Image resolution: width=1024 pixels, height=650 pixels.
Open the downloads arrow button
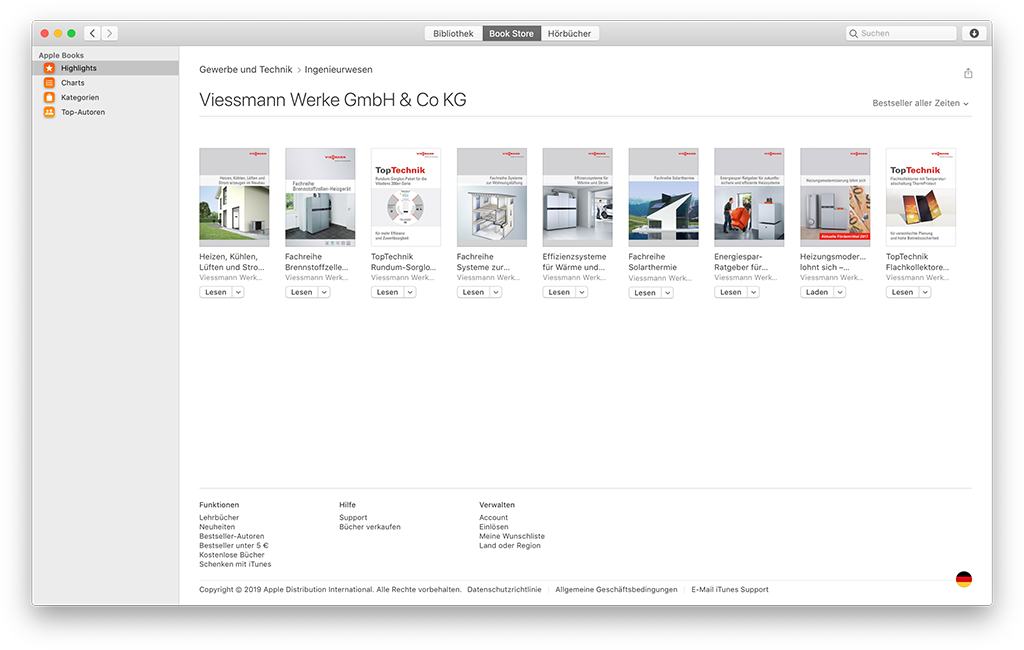coord(974,33)
